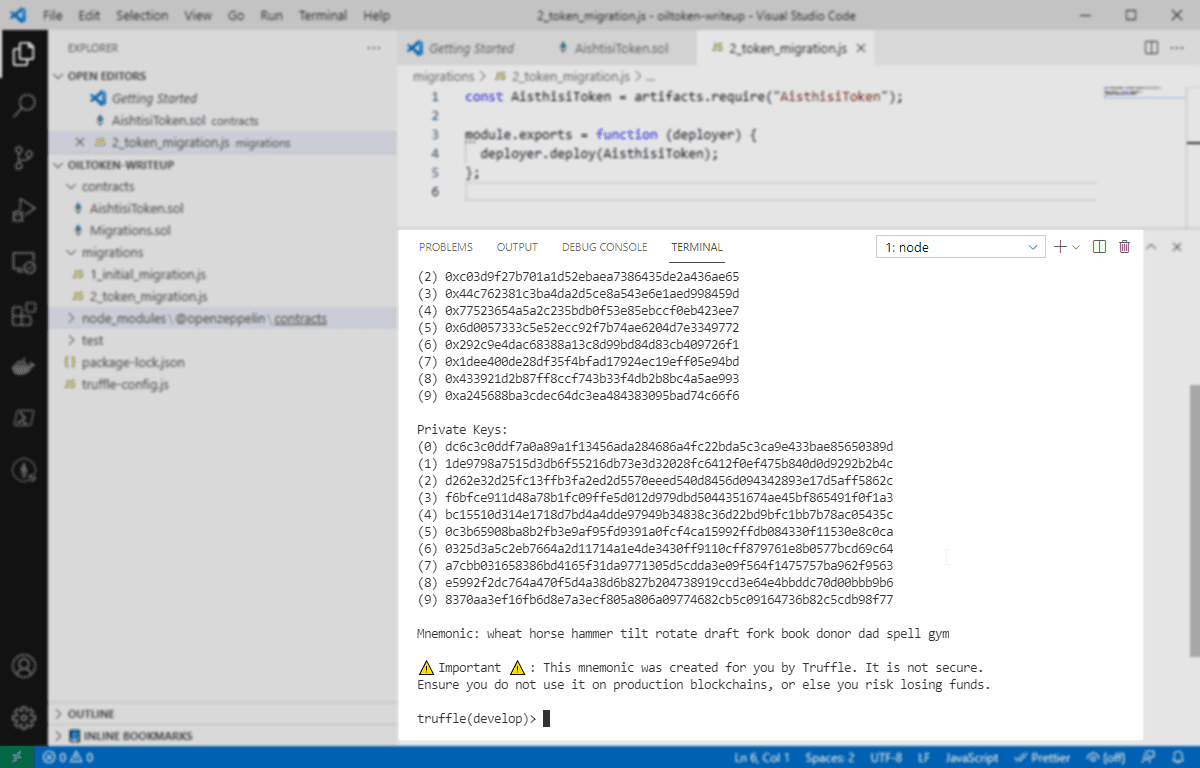Viewport: 1200px width, 768px height.
Task: Open launch profile chevron beside new terminal
Action: (1076, 247)
